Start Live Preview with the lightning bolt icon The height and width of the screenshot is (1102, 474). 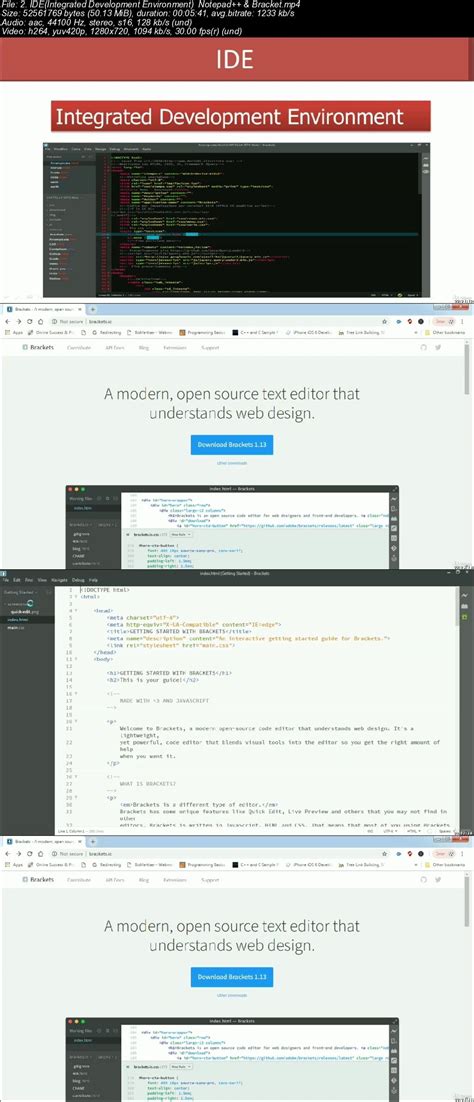[465, 594]
